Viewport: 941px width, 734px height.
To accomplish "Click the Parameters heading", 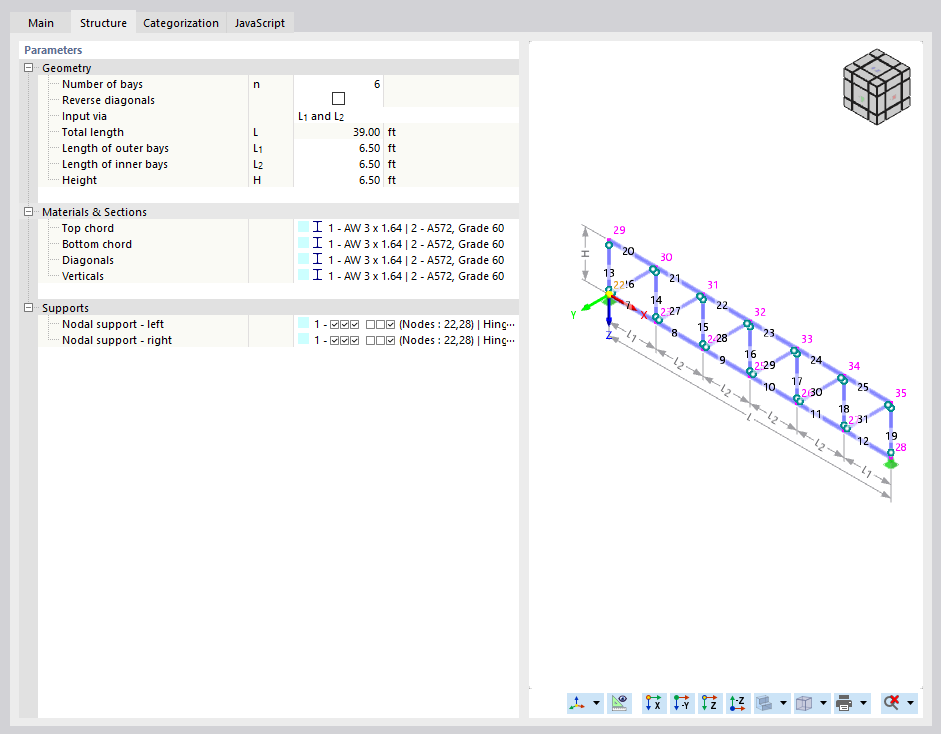I will 52,49.
